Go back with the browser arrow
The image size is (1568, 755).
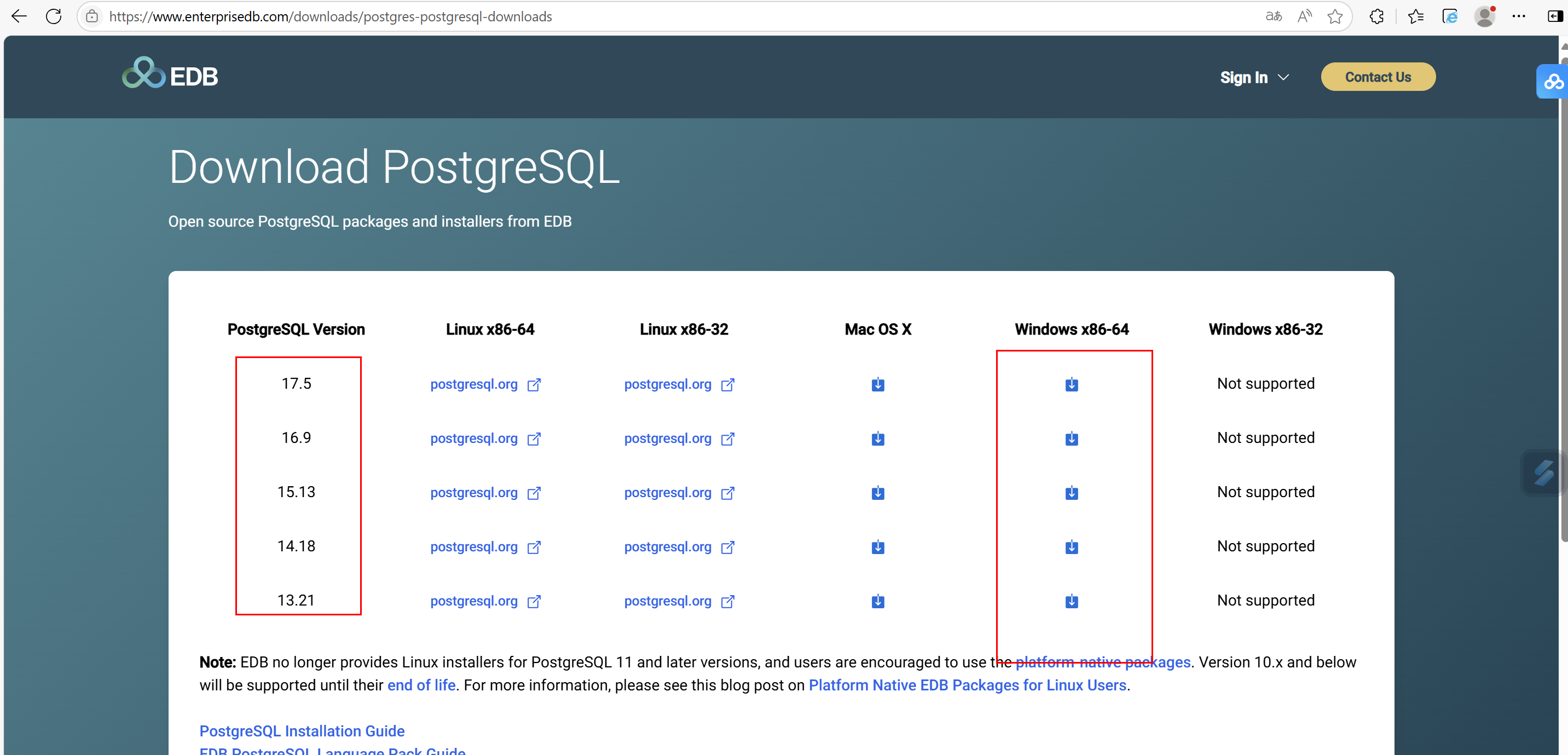(x=19, y=16)
